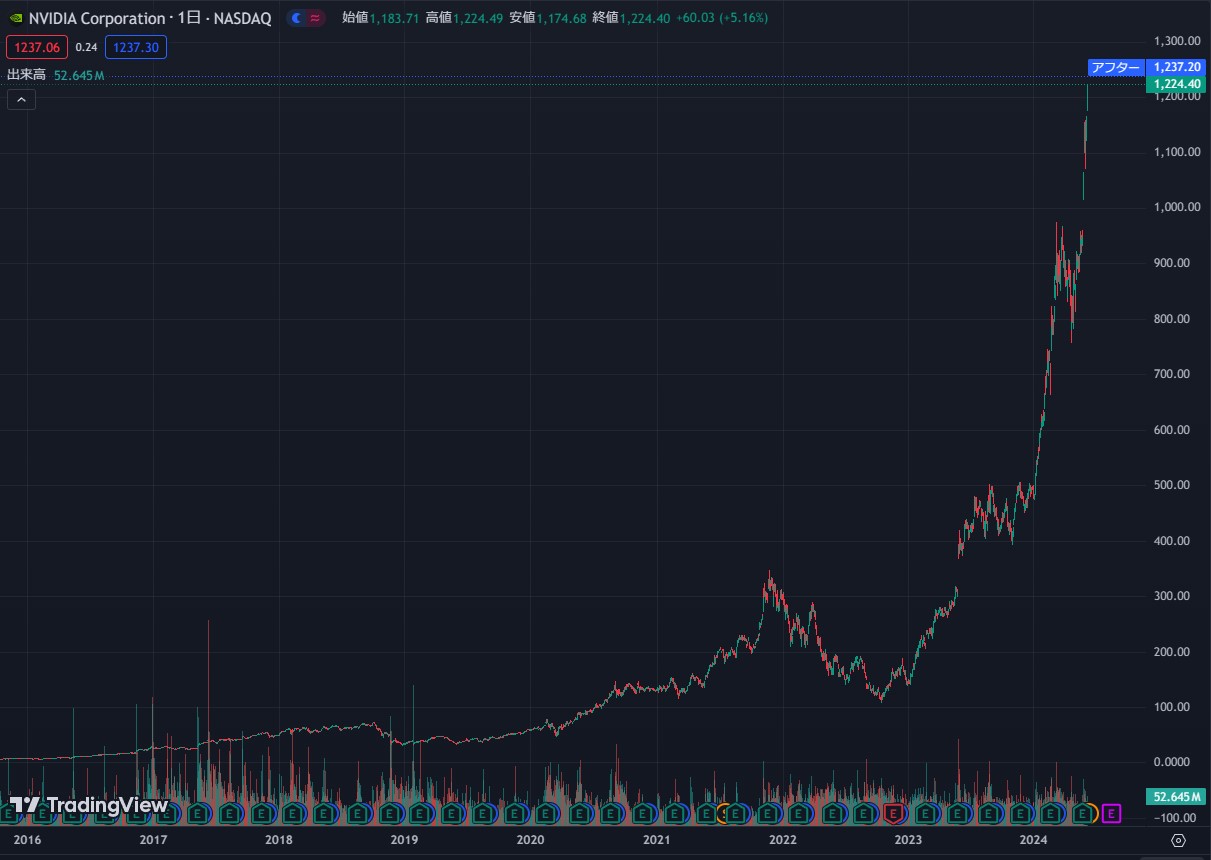Click the アフター after-hours price label
This screenshot has width=1211, height=860.
(1115, 67)
